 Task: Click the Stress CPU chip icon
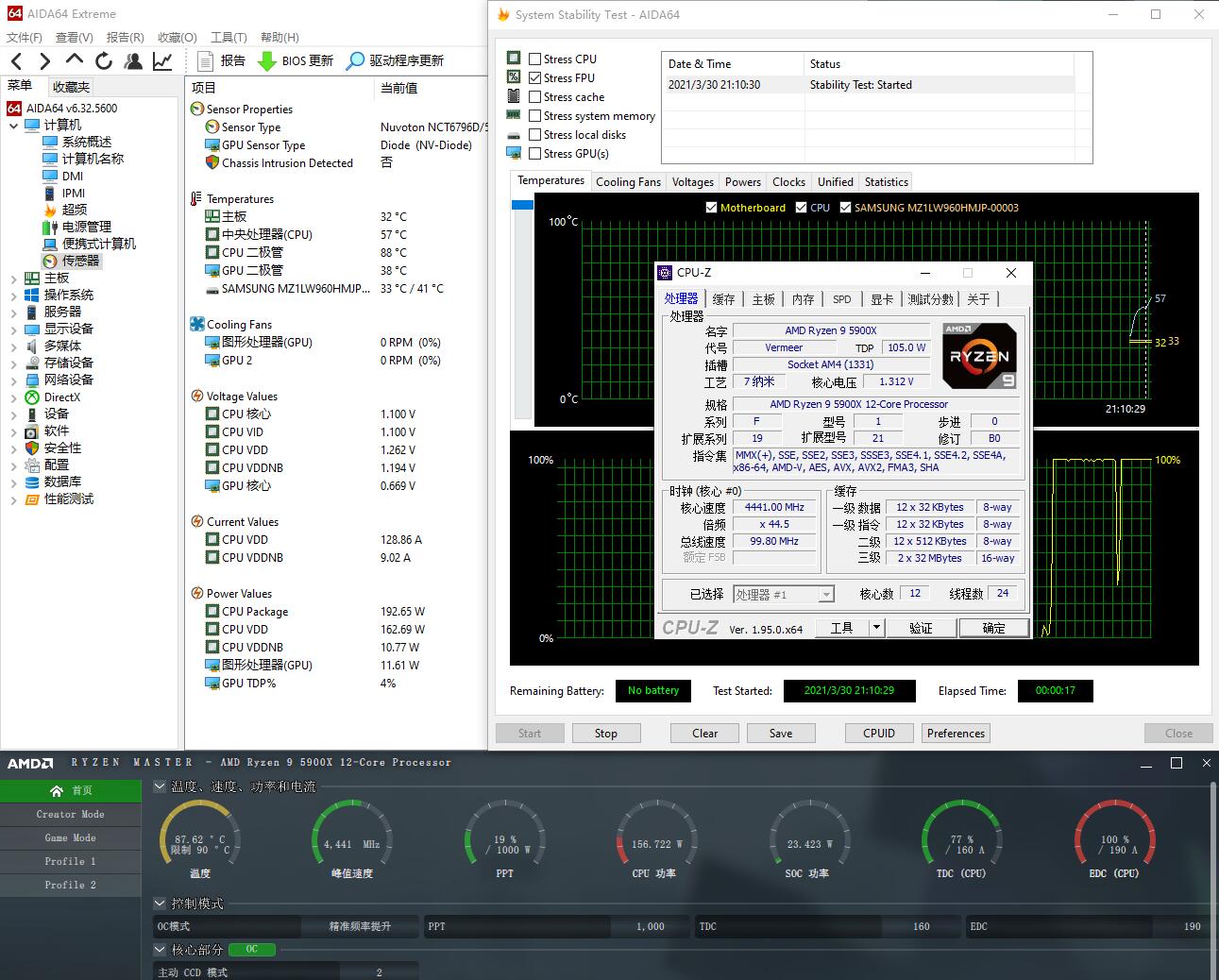(x=514, y=59)
